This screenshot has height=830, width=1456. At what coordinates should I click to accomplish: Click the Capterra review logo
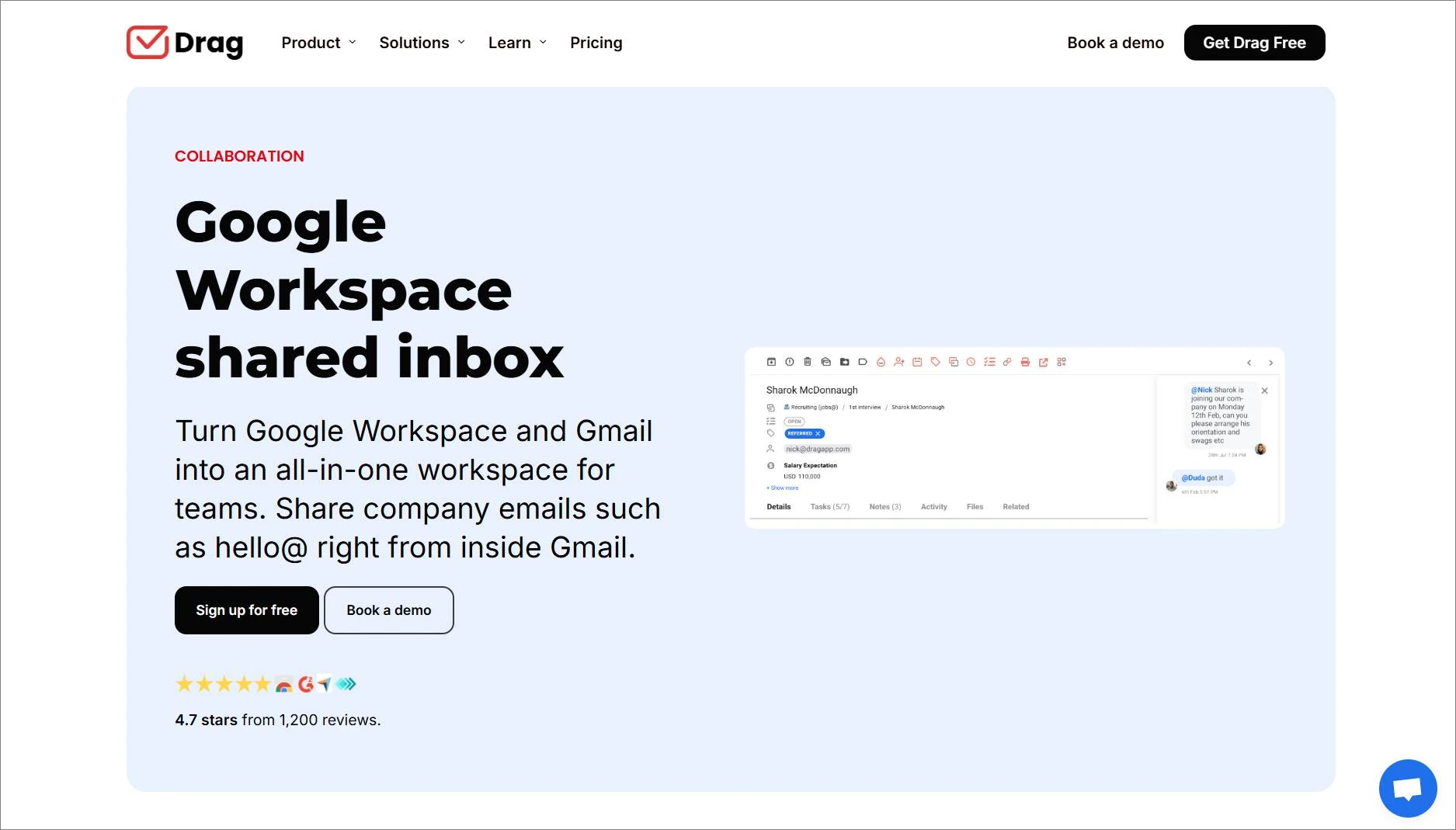pos(325,684)
